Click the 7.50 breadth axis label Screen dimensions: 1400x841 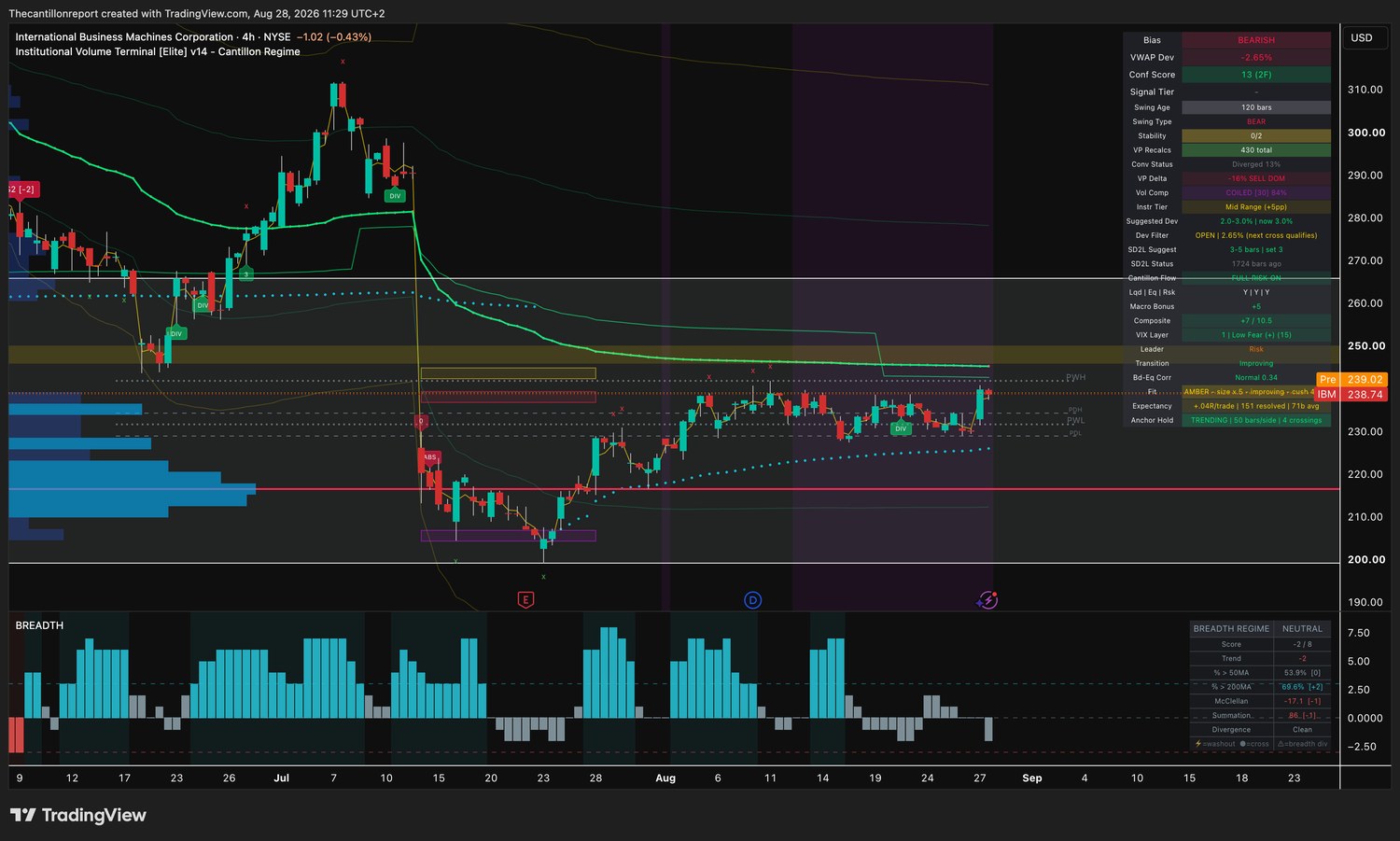pyautogui.click(x=1358, y=633)
